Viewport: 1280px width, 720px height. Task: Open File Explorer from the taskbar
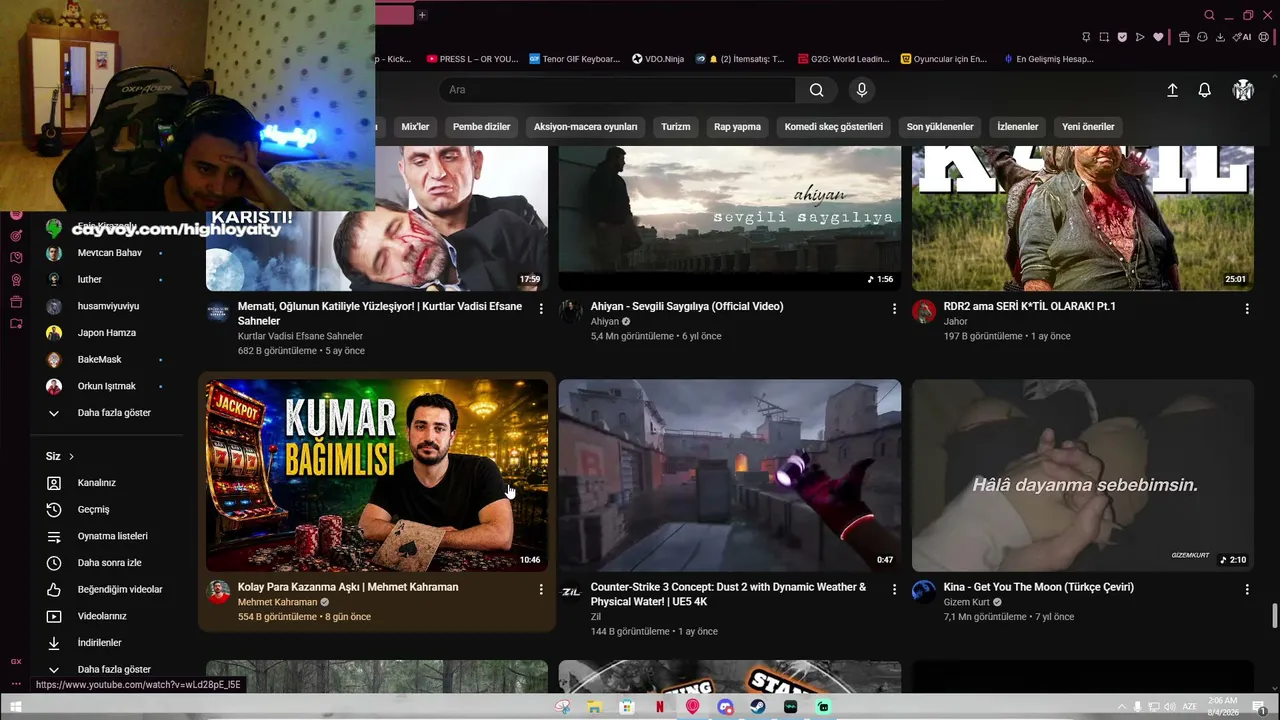pos(594,707)
